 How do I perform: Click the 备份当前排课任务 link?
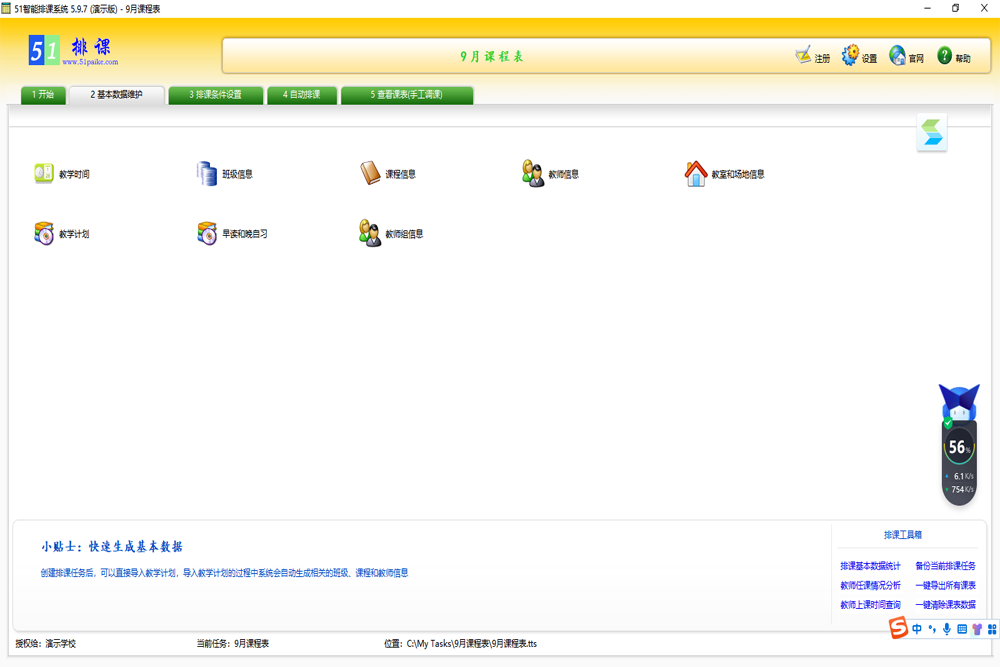point(945,566)
